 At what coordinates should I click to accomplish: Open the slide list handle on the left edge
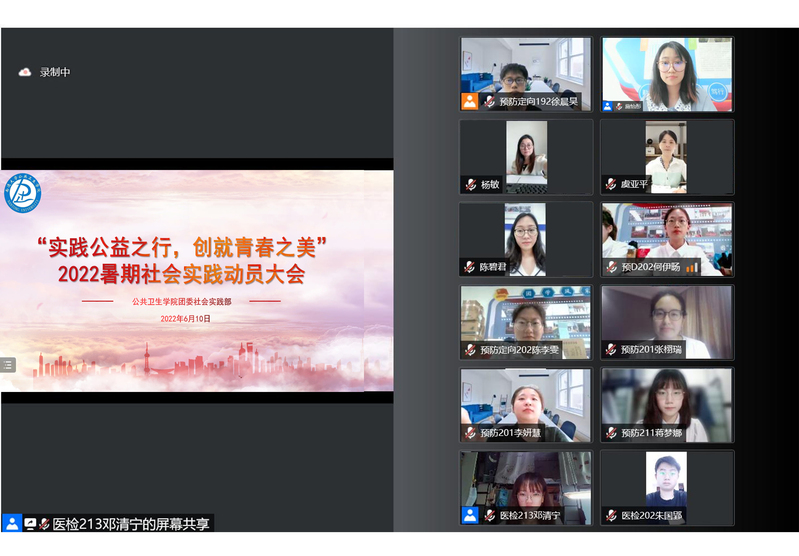(8, 365)
